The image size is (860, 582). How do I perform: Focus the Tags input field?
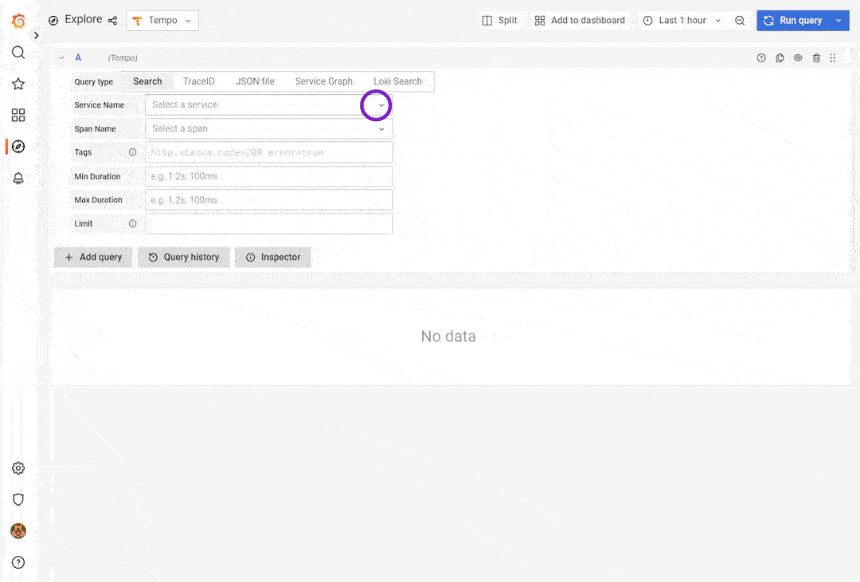[269, 152]
